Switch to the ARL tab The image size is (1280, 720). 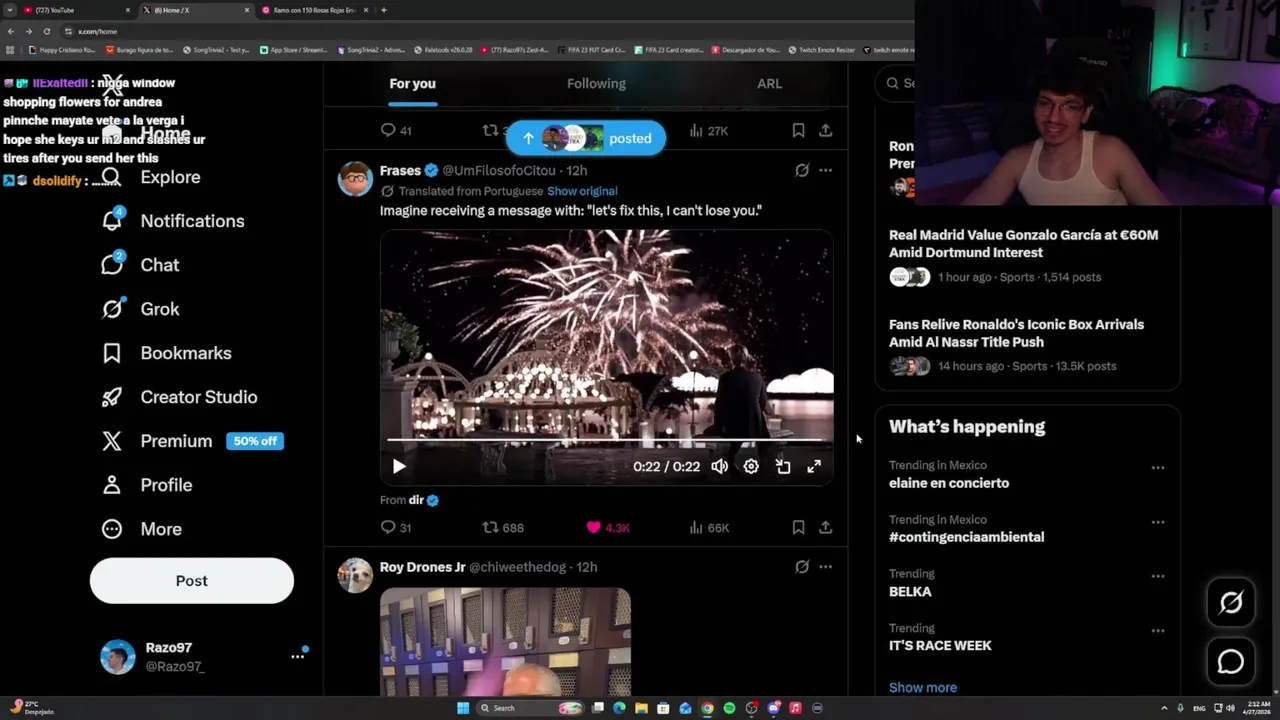(769, 84)
